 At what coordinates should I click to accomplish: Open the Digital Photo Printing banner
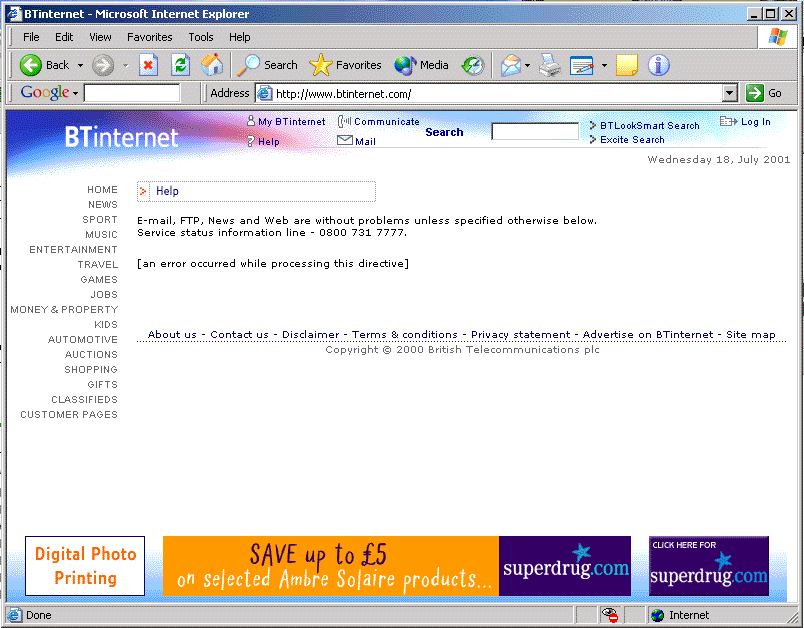[85, 566]
